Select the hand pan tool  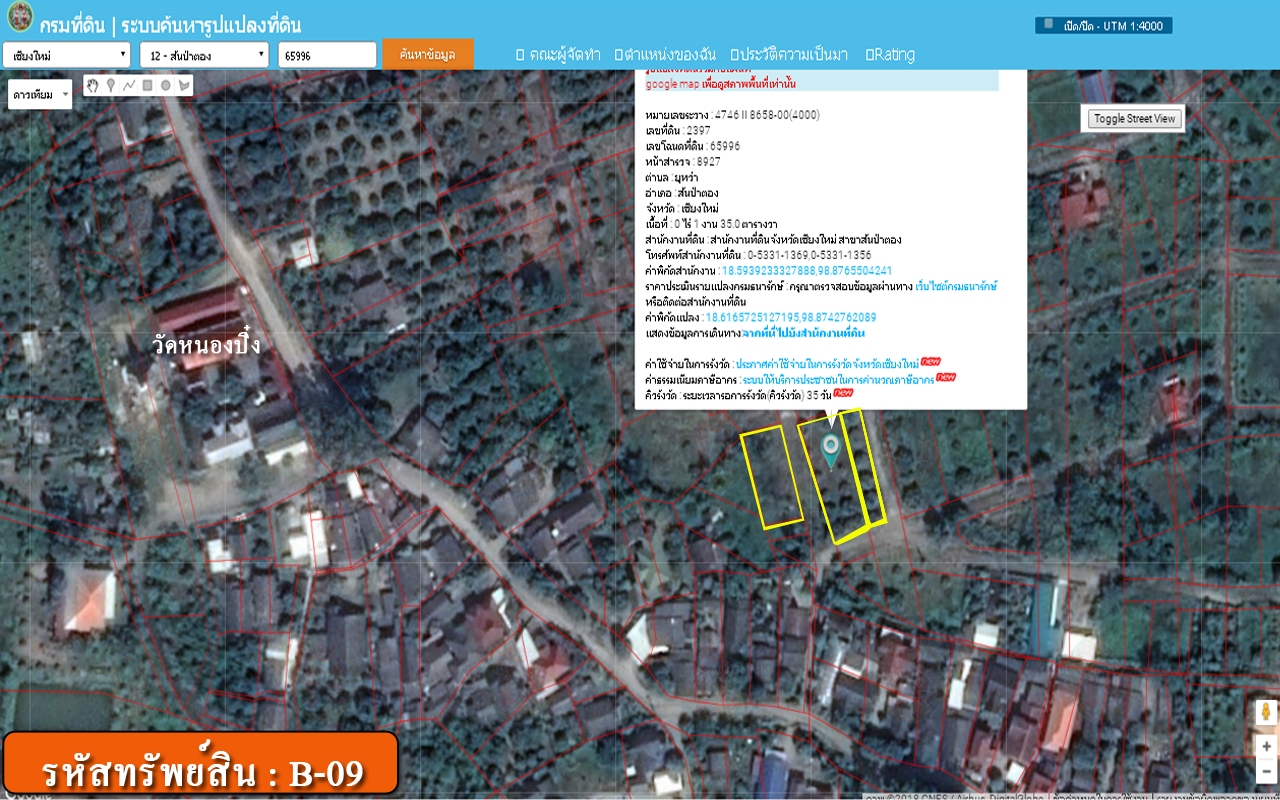pyautogui.click(x=93, y=86)
